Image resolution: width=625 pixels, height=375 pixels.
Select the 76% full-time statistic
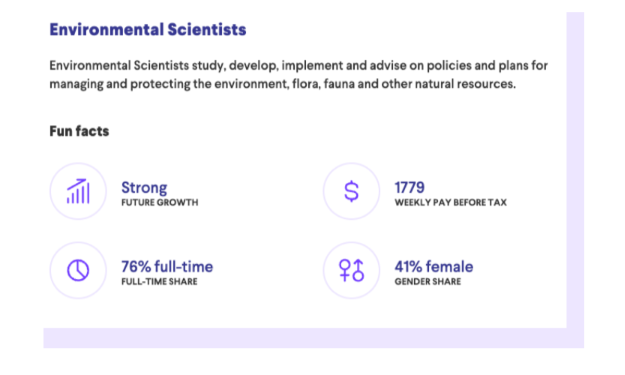(167, 267)
